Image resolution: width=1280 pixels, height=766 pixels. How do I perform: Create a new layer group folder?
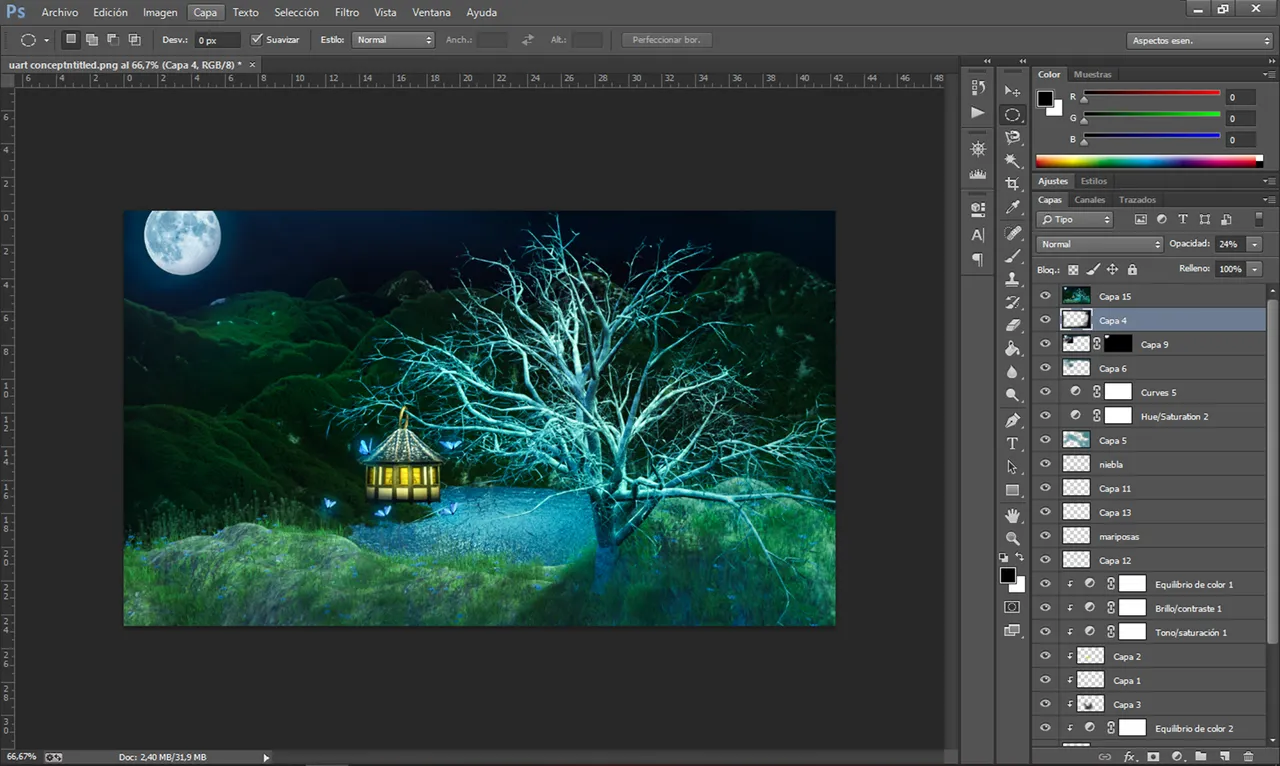(x=1201, y=757)
